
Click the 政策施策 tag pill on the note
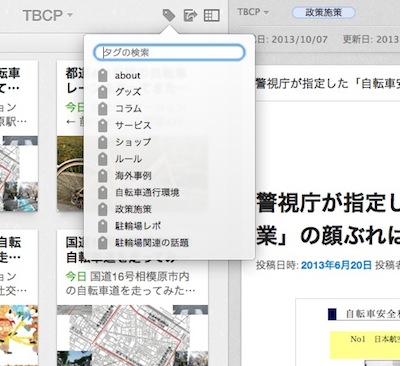[323, 13]
